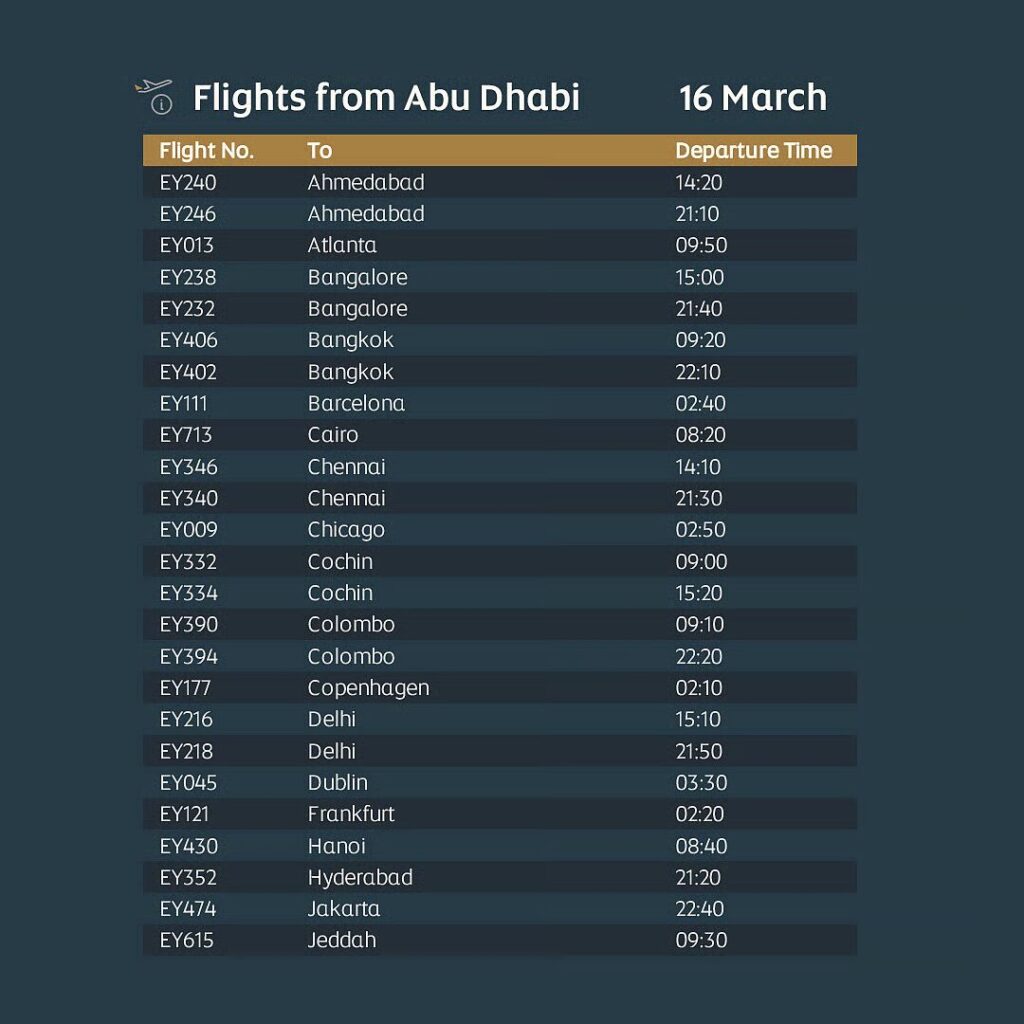The width and height of the screenshot is (1024, 1024).
Task: Select flight number EY240
Action: [187, 182]
